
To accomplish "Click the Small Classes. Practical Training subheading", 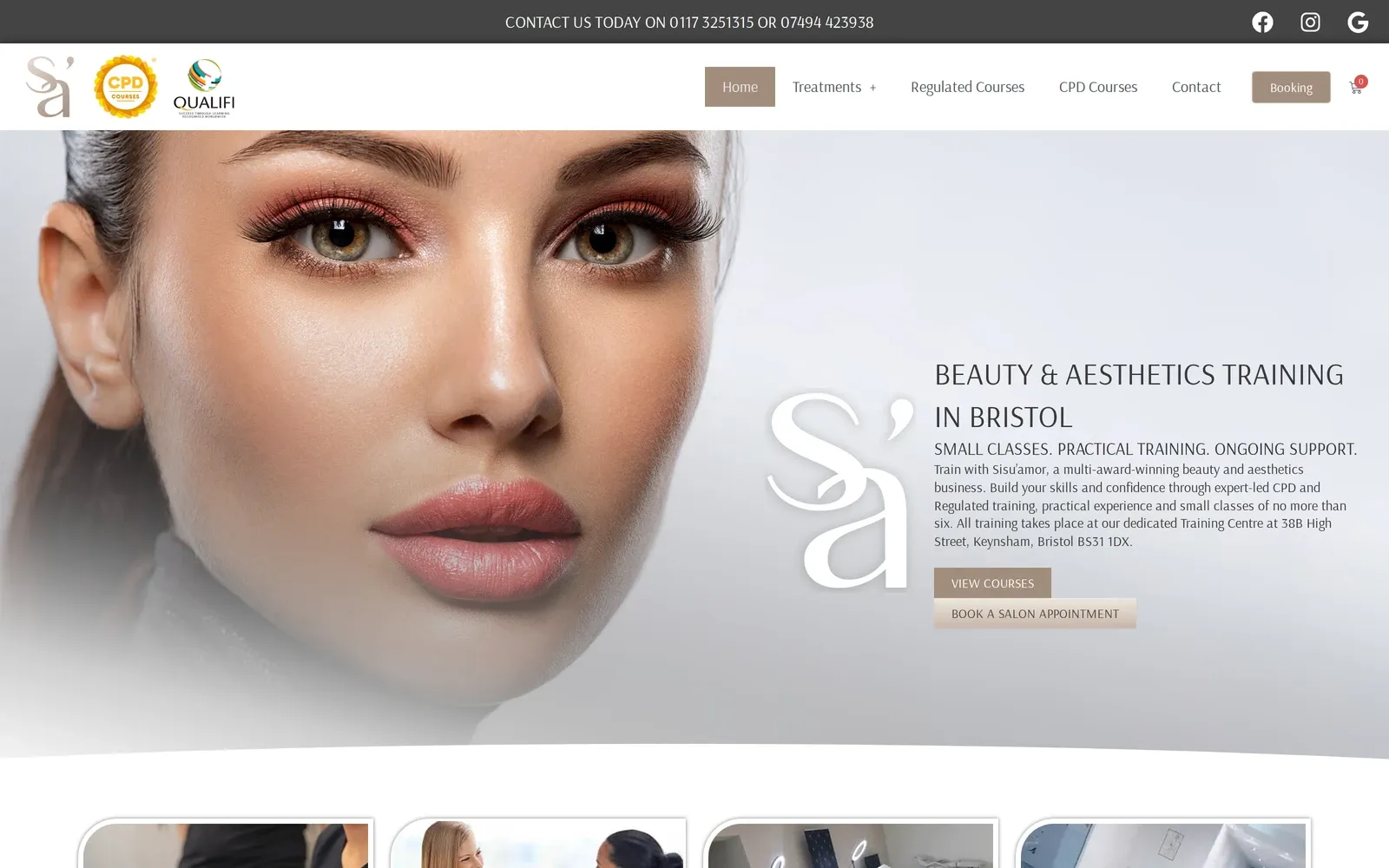I will [x=1145, y=449].
